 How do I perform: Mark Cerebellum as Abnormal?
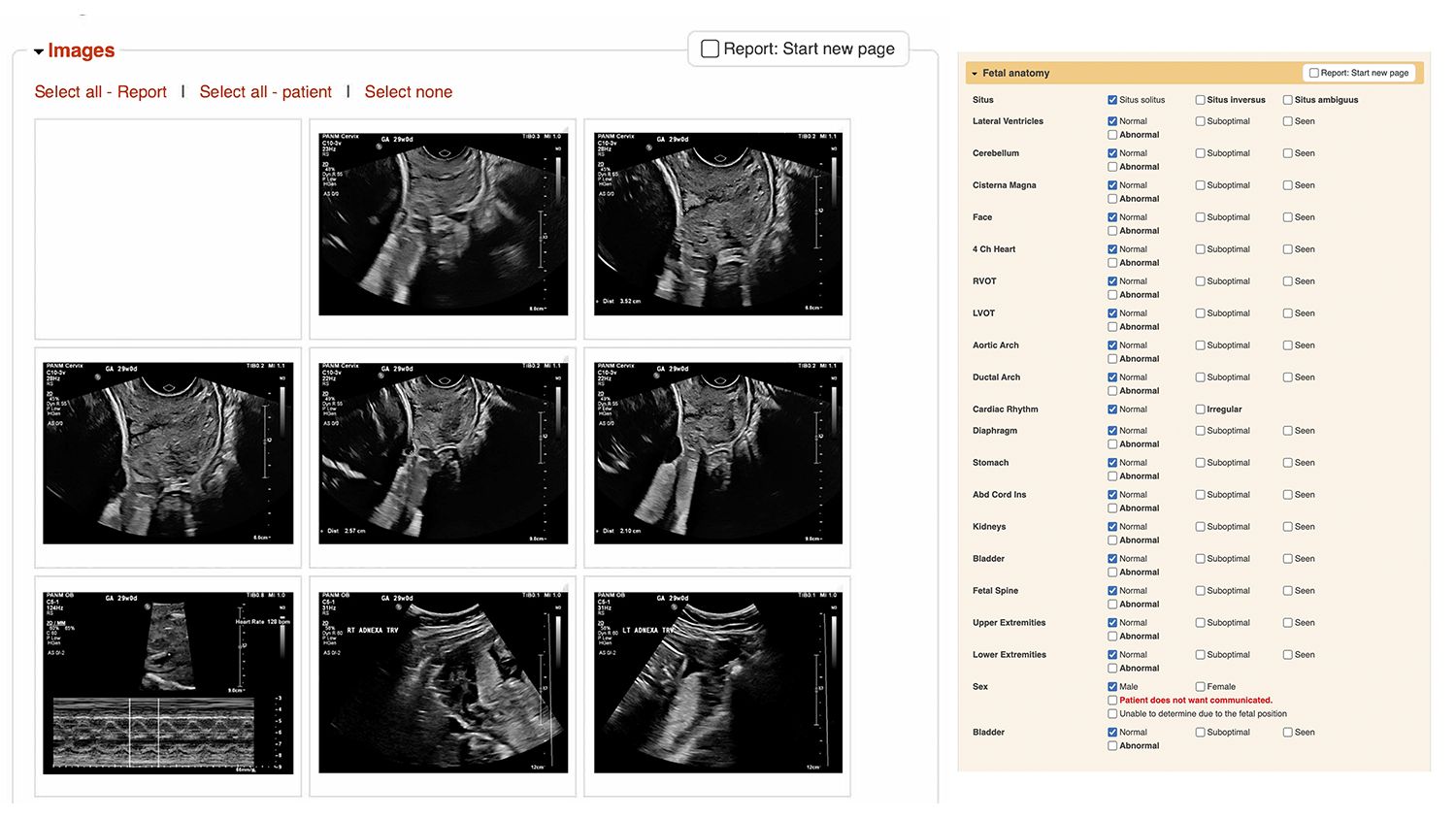[x=1112, y=167]
